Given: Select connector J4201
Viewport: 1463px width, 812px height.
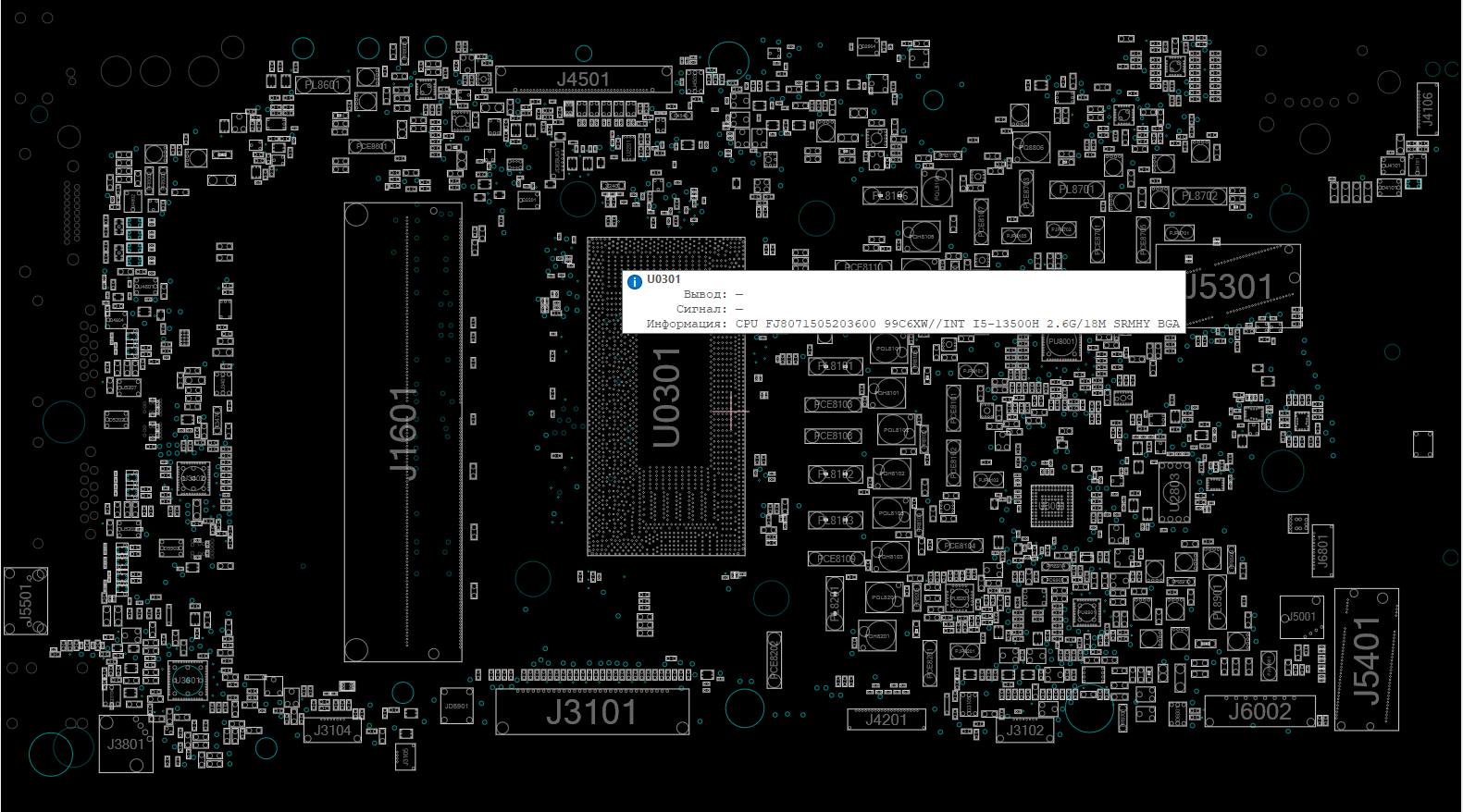Looking at the screenshot, I should pyautogui.click(x=886, y=720).
